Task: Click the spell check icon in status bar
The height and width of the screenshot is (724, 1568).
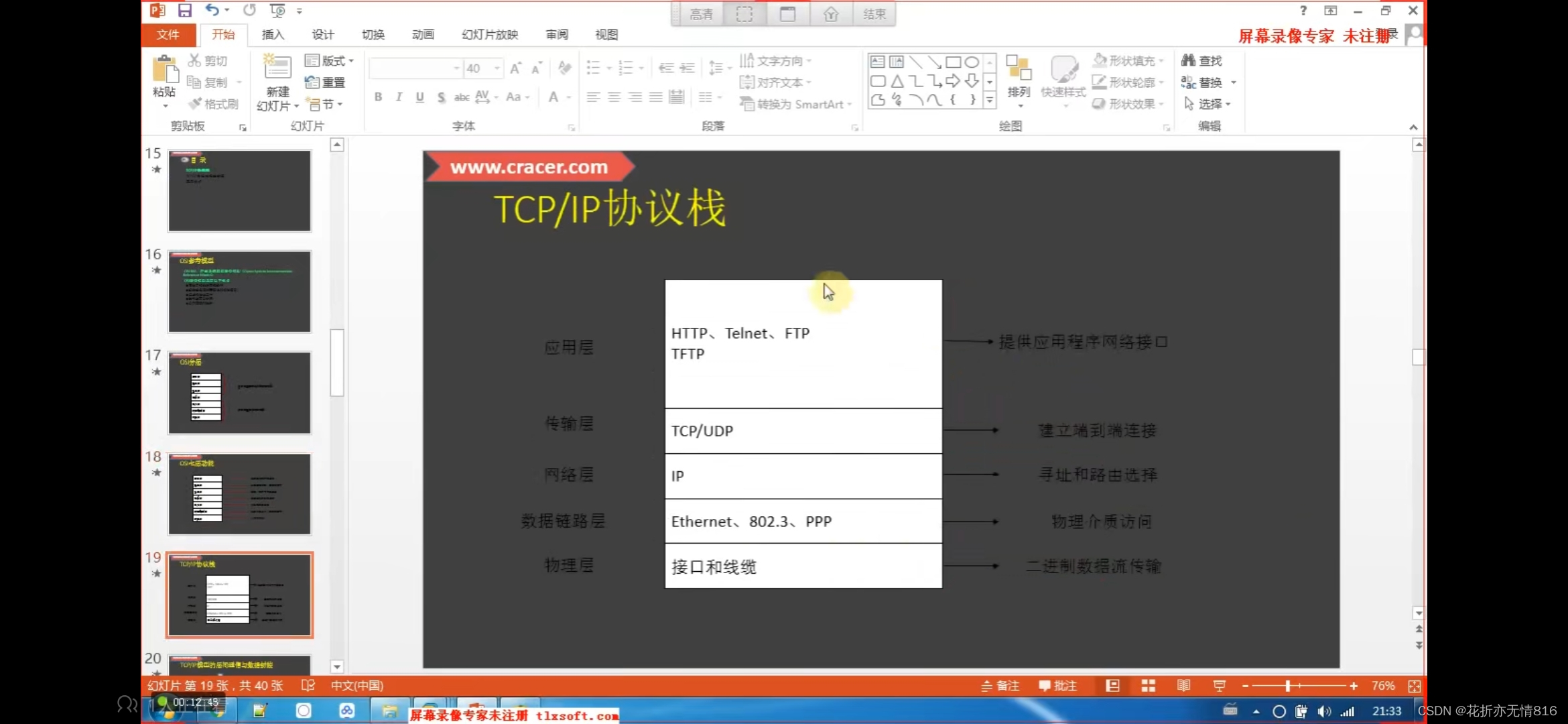Action: click(x=308, y=685)
